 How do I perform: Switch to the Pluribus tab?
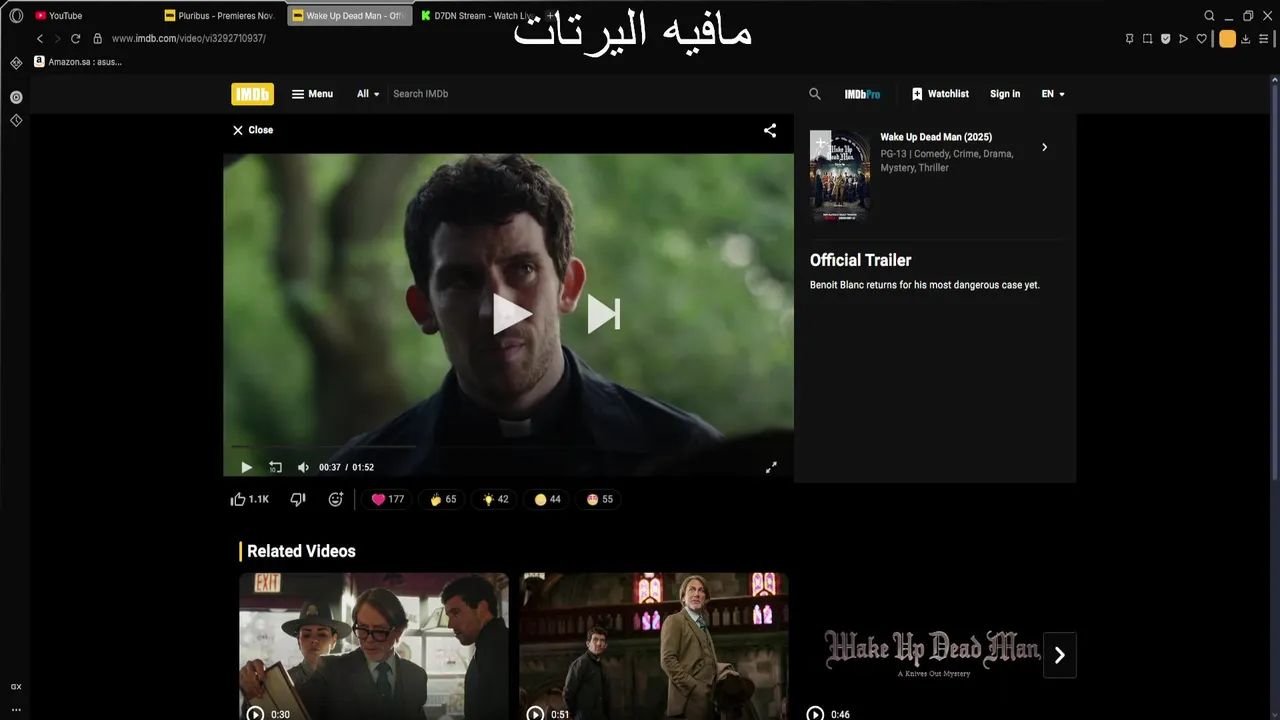(220, 16)
